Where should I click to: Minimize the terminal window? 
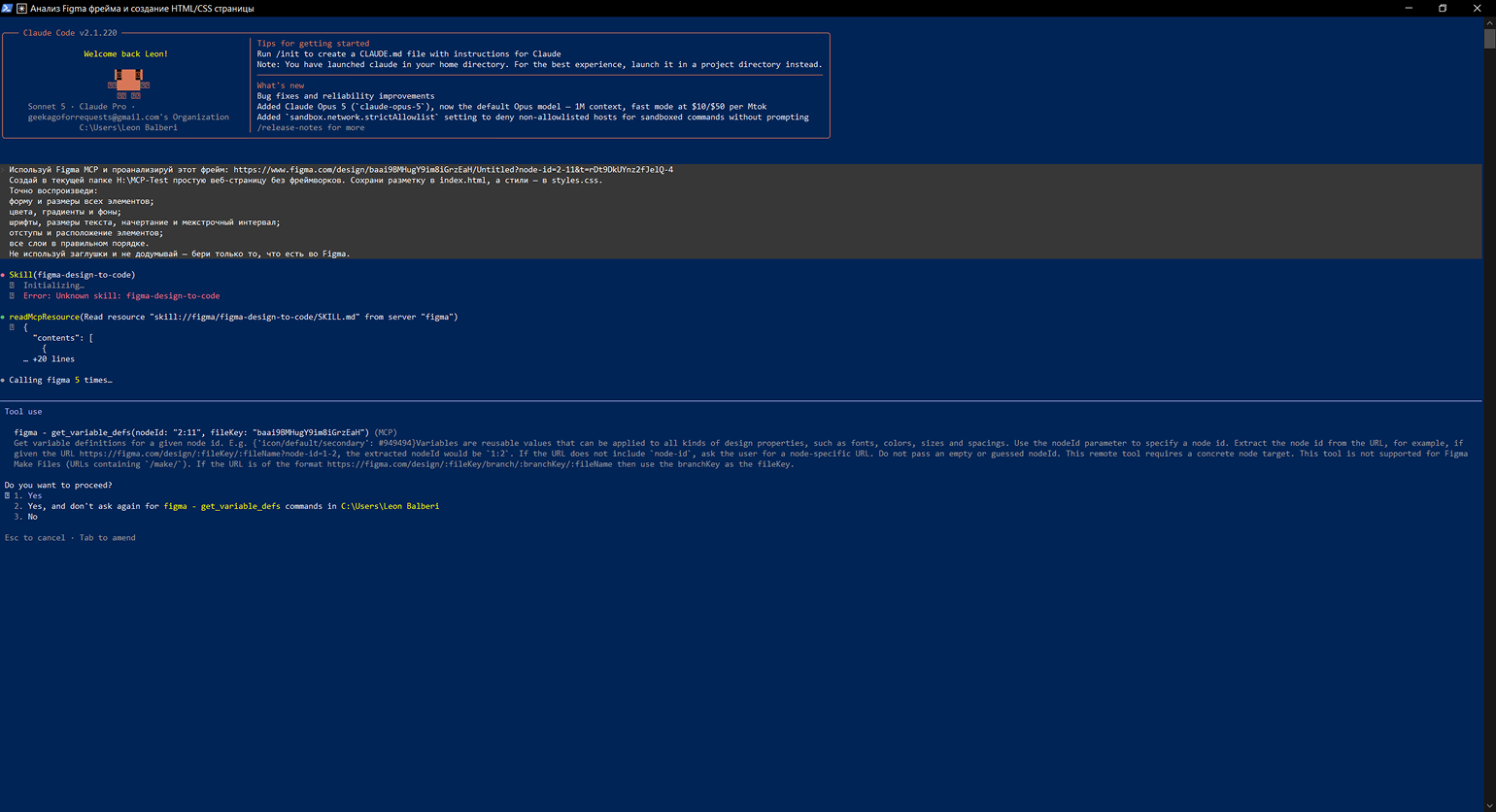1410,8
